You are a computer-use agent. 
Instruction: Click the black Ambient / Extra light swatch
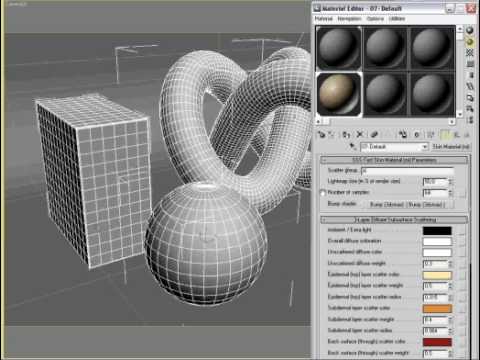click(437, 231)
